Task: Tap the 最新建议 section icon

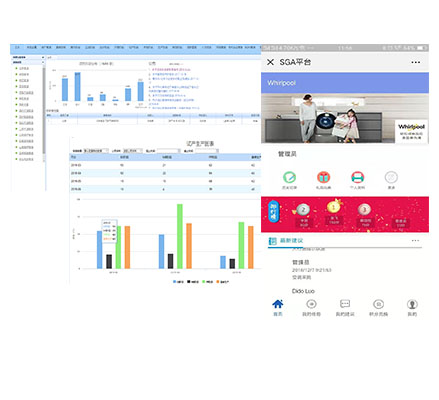Action: click(273, 241)
